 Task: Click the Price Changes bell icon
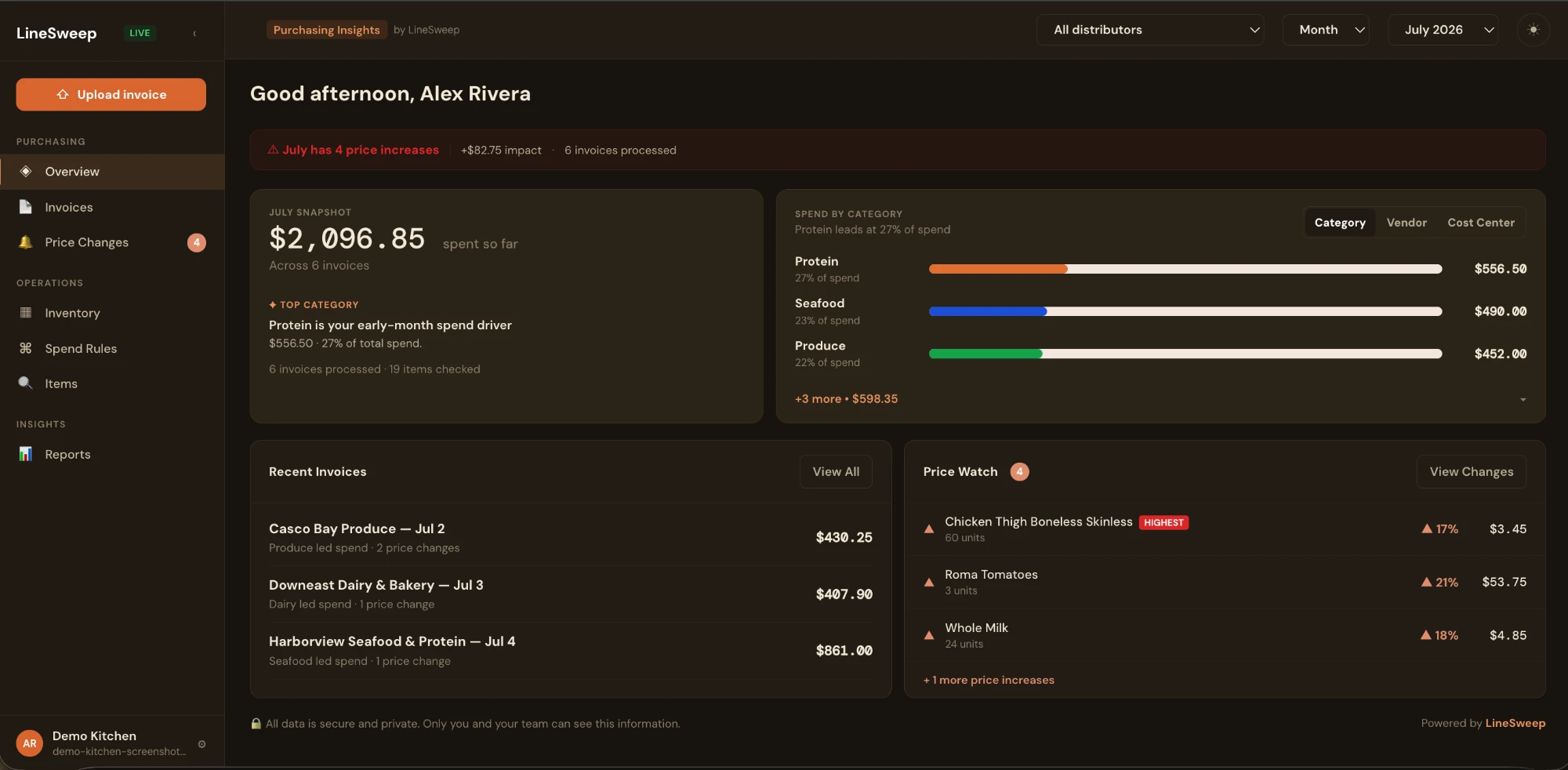click(x=26, y=242)
